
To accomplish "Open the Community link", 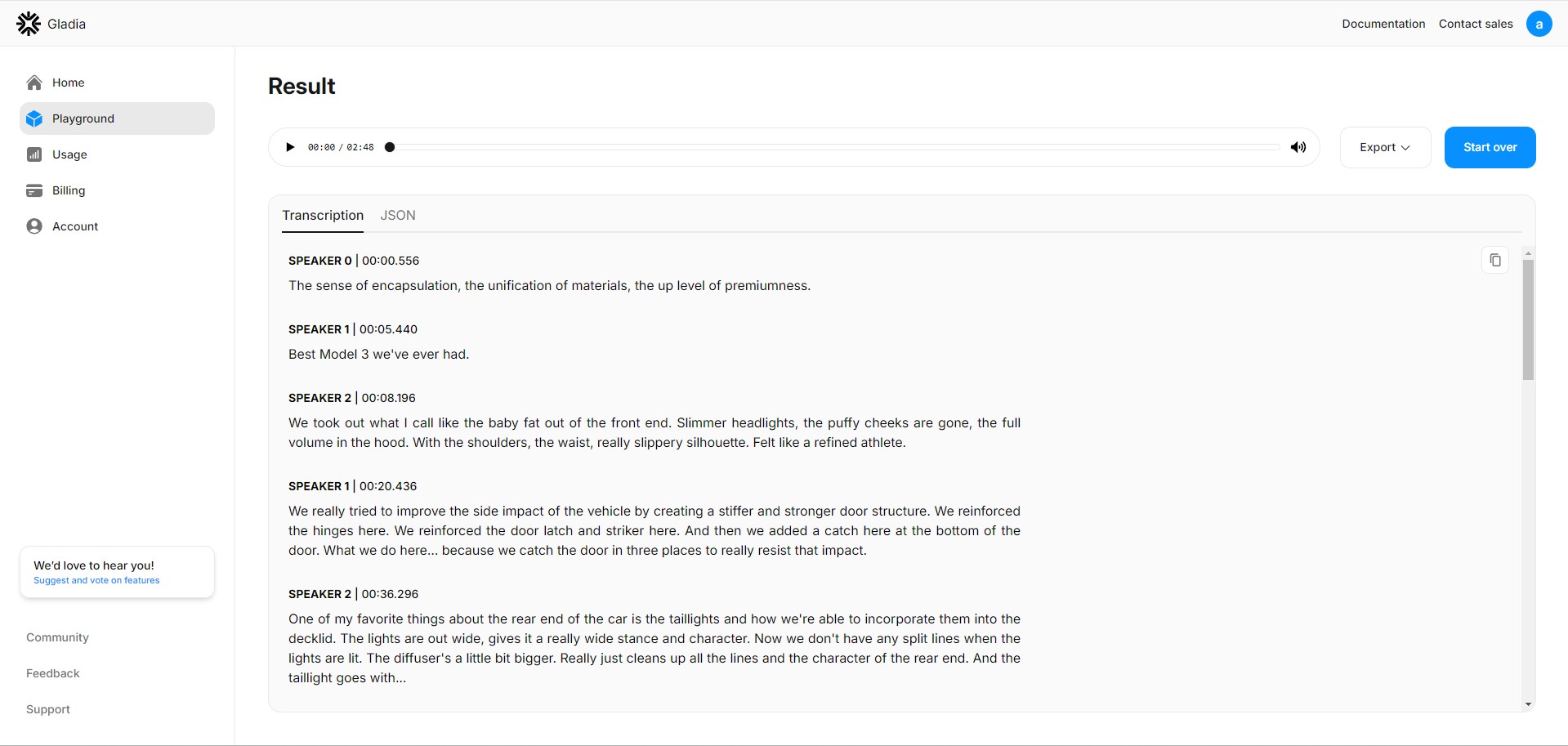I will (57, 637).
